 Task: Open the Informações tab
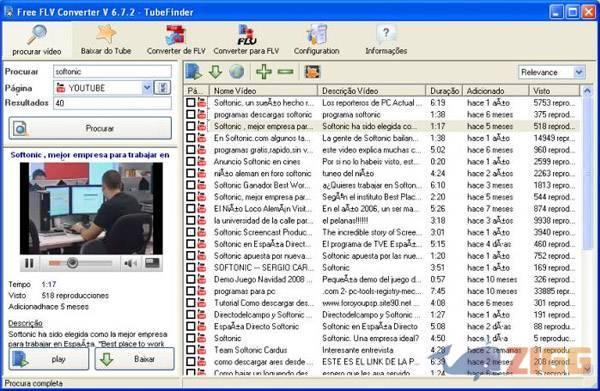point(386,40)
